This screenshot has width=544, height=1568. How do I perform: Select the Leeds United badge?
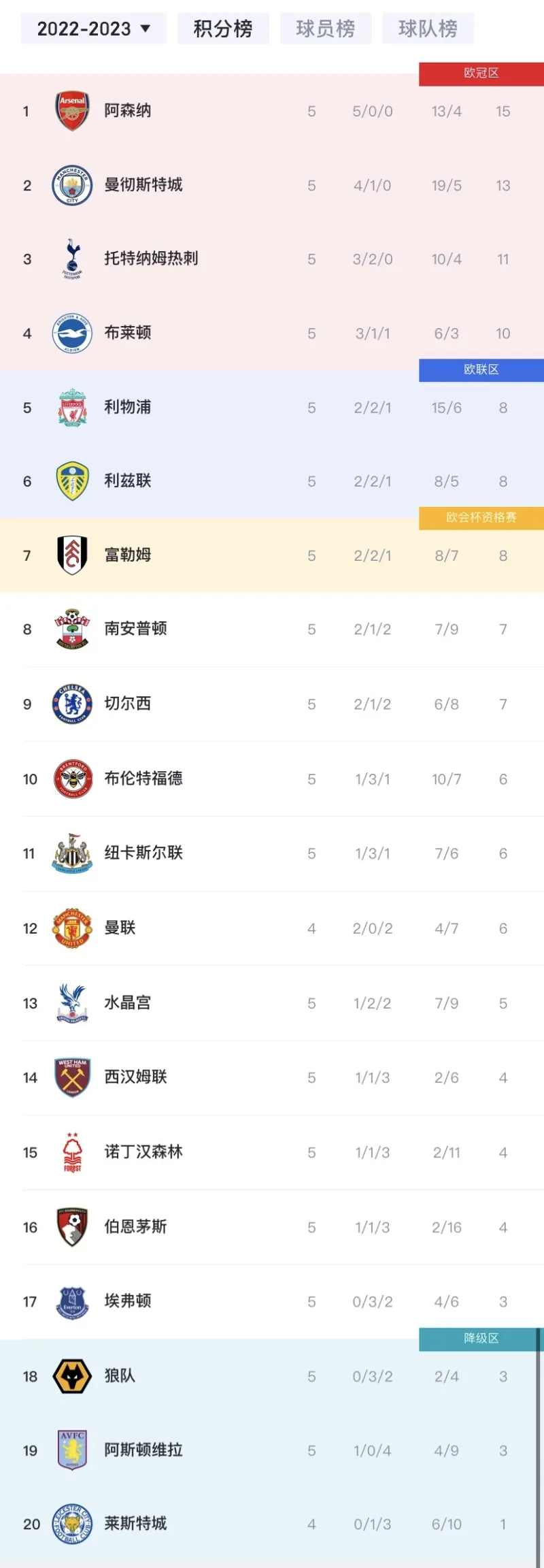coord(72,481)
